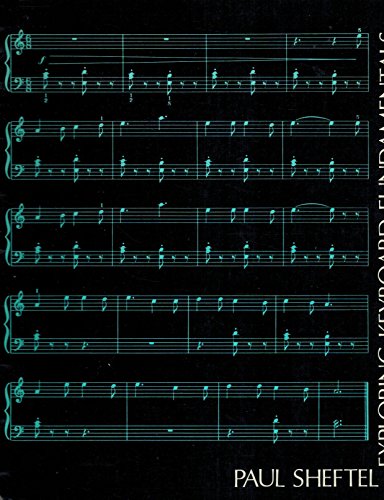Click the treble clef of the top system
This screenshot has height=500, width=384.
21,42
